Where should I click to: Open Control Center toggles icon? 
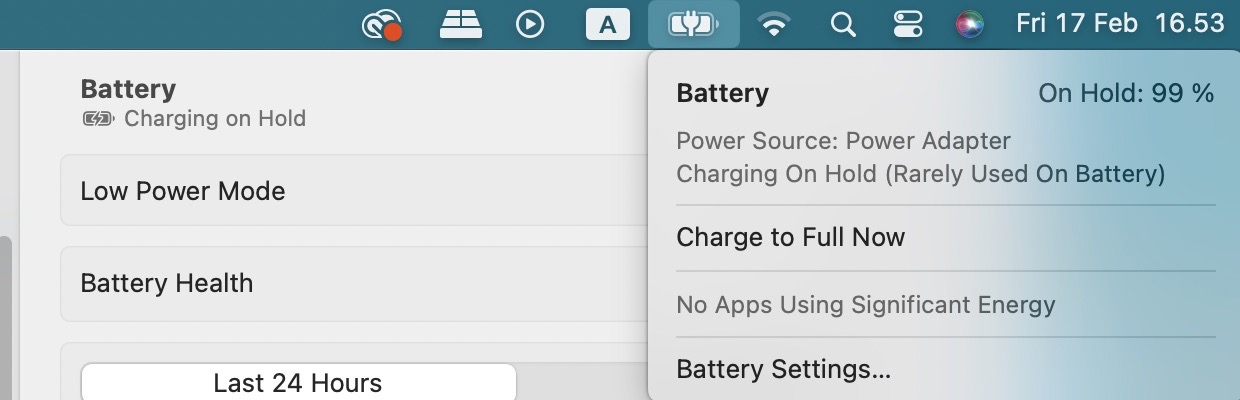pyautogui.click(x=908, y=23)
